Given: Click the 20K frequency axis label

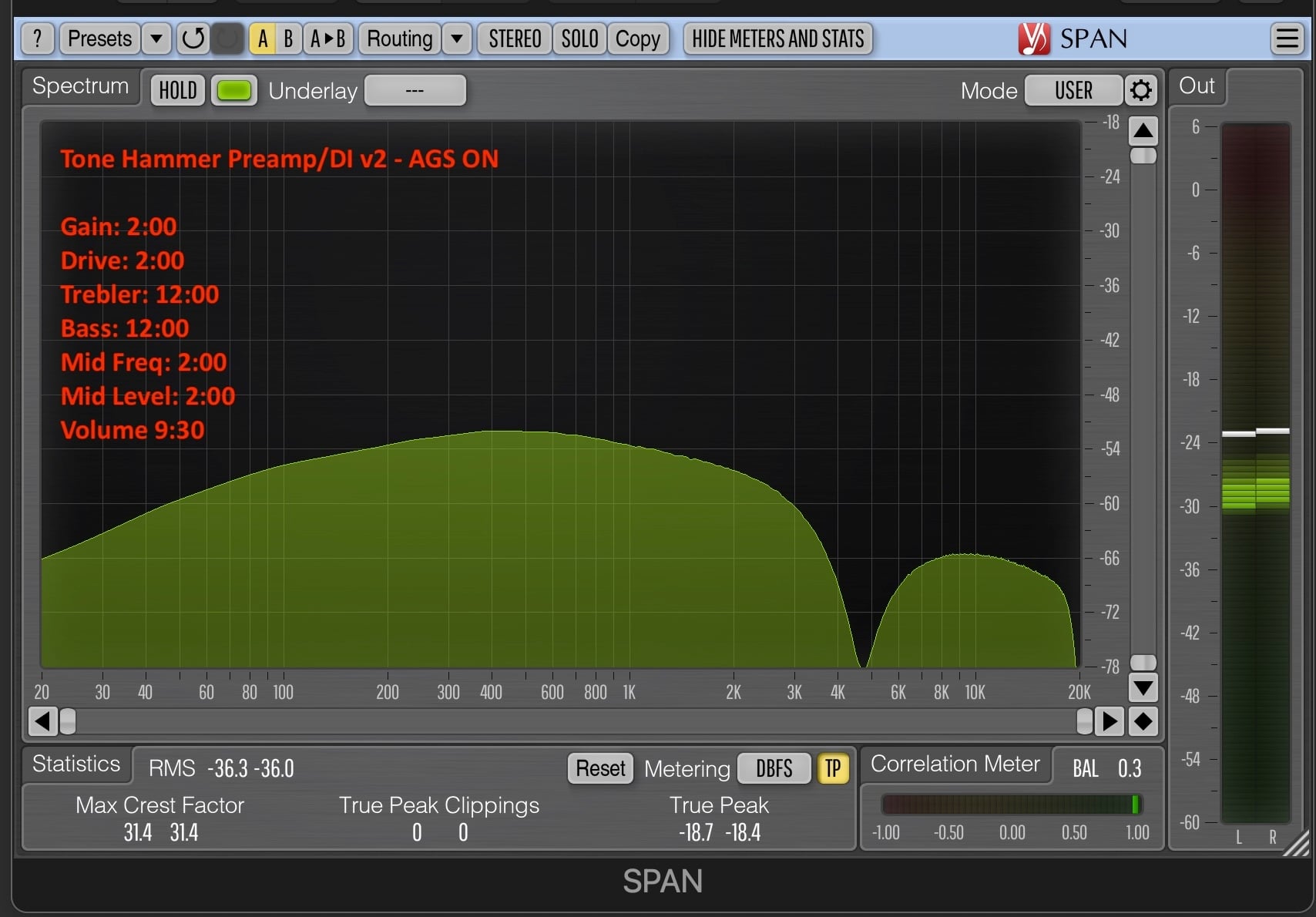Looking at the screenshot, I should pos(1079,692).
